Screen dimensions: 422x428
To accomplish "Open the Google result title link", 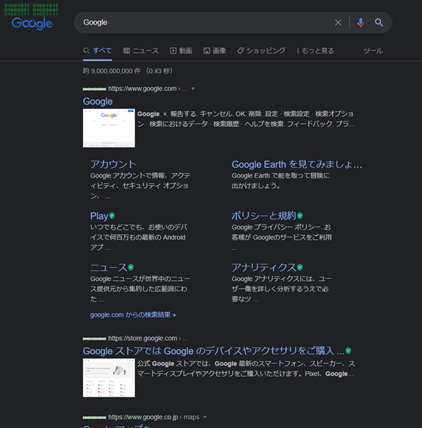I will (98, 101).
